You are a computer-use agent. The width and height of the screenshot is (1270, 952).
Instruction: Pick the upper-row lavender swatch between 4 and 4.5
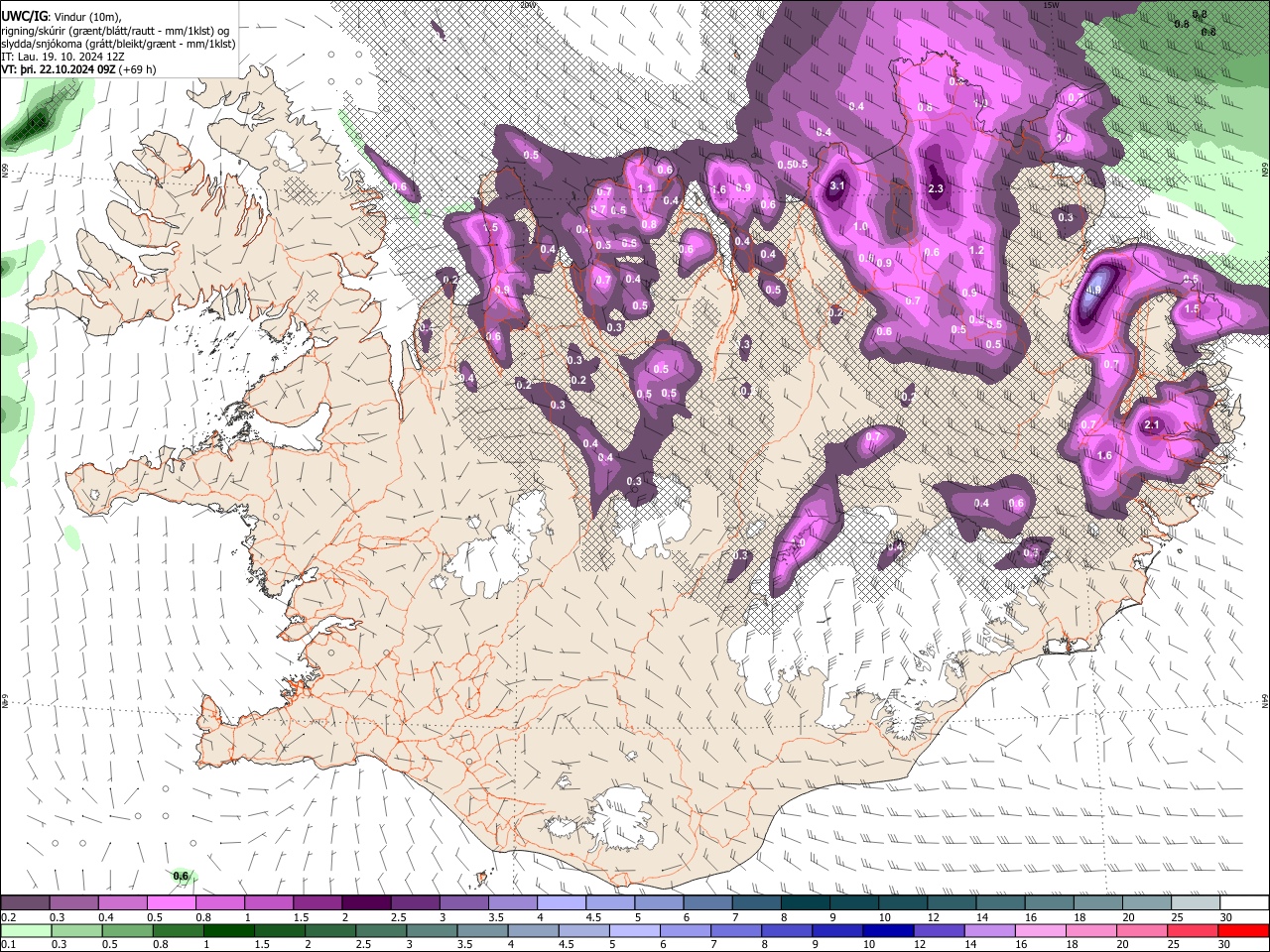click(x=562, y=903)
